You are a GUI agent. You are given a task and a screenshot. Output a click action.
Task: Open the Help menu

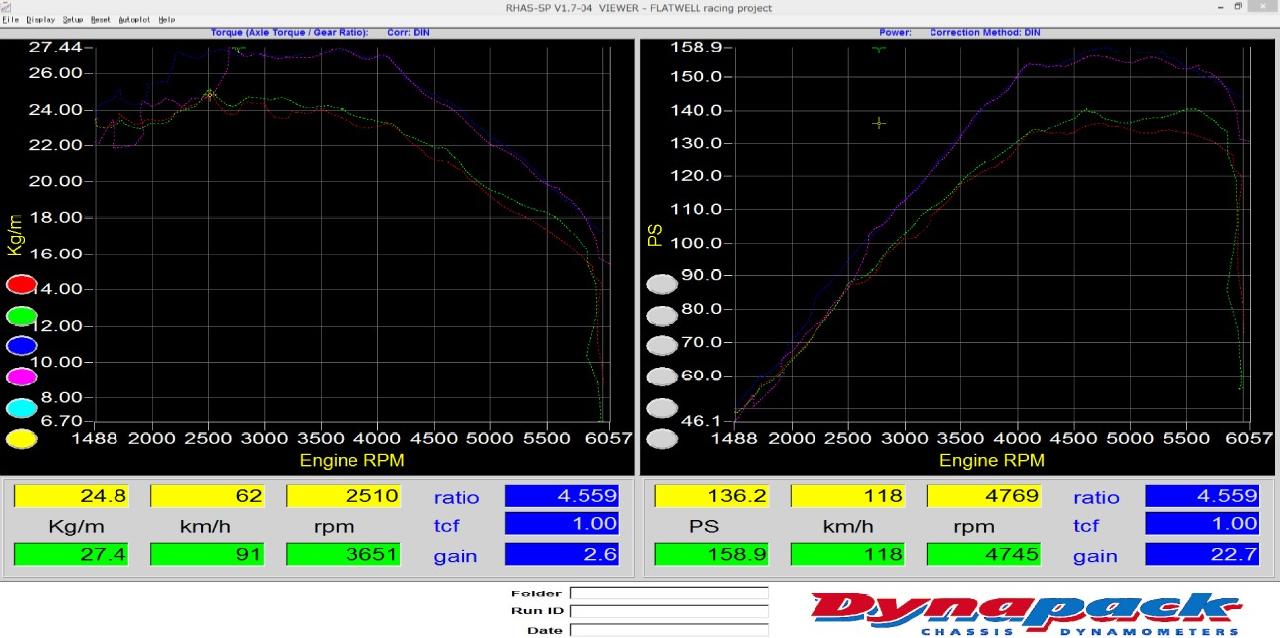click(x=167, y=20)
